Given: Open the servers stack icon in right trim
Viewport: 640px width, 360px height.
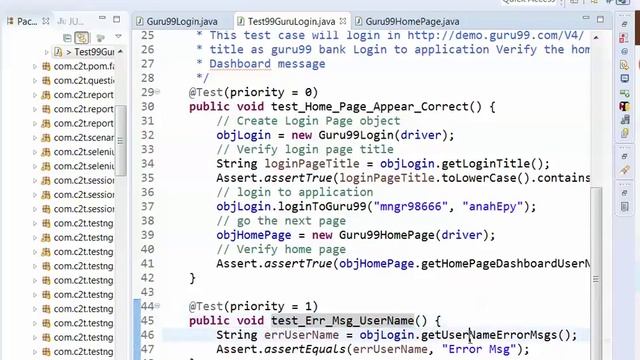Looking at the screenshot, I should point(624,120).
